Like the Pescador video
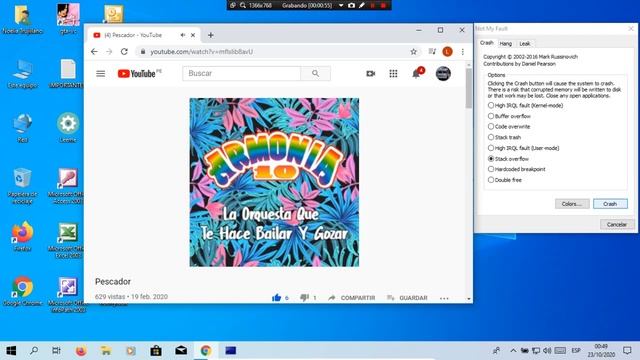This screenshot has width=640, height=360. [276, 298]
